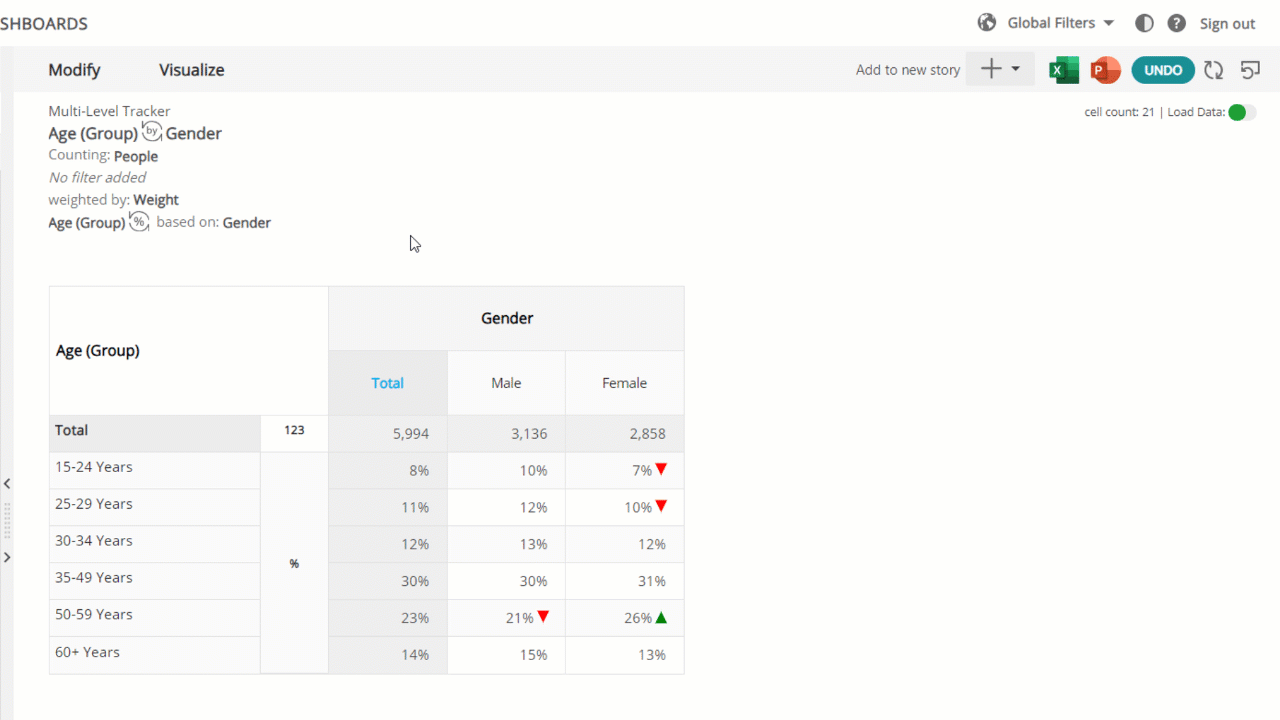Select the Female column header
Image resolution: width=1280 pixels, height=720 pixels.
pyautogui.click(x=625, y=383)
